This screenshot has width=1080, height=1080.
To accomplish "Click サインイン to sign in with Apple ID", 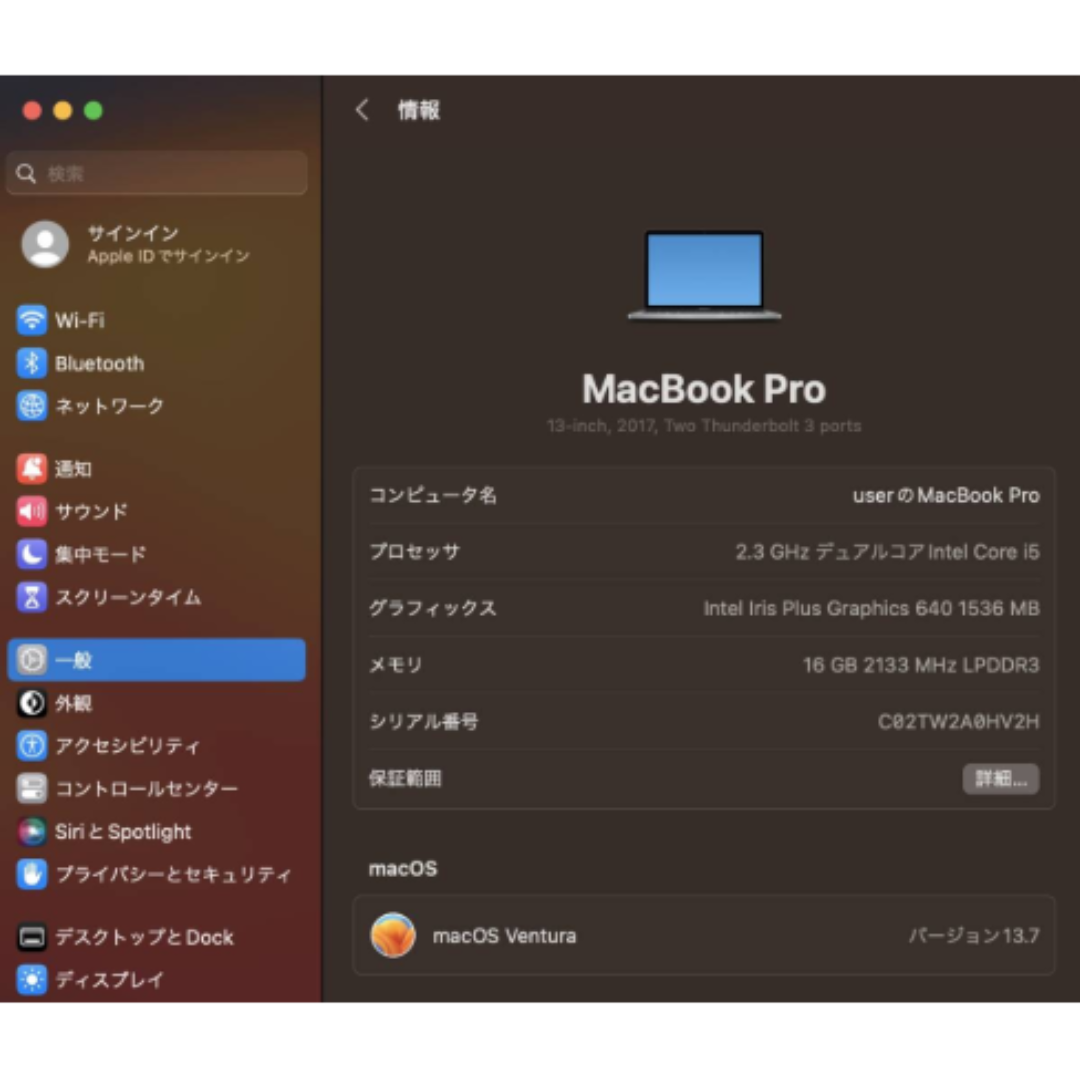I will click(x=133, y=233).
